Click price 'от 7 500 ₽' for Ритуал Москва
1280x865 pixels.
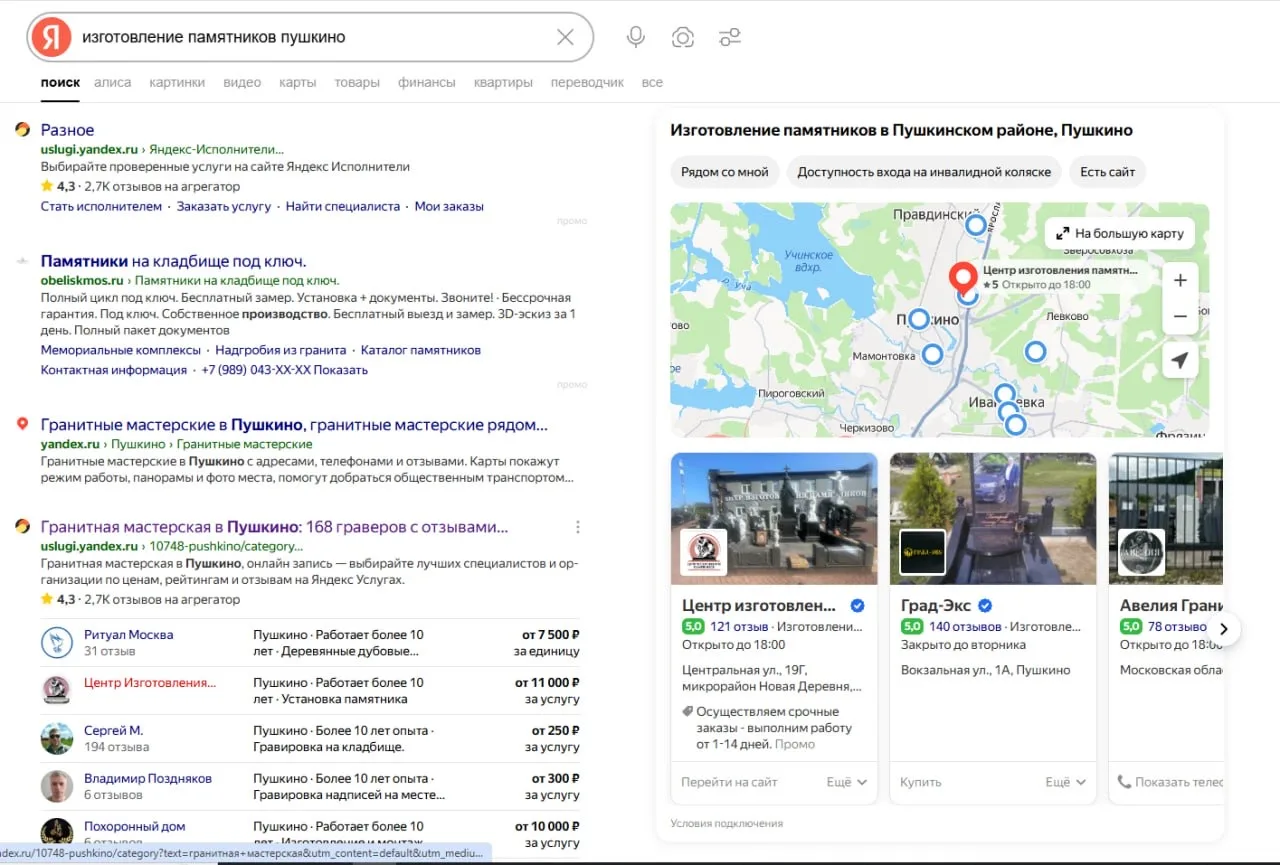550,634
